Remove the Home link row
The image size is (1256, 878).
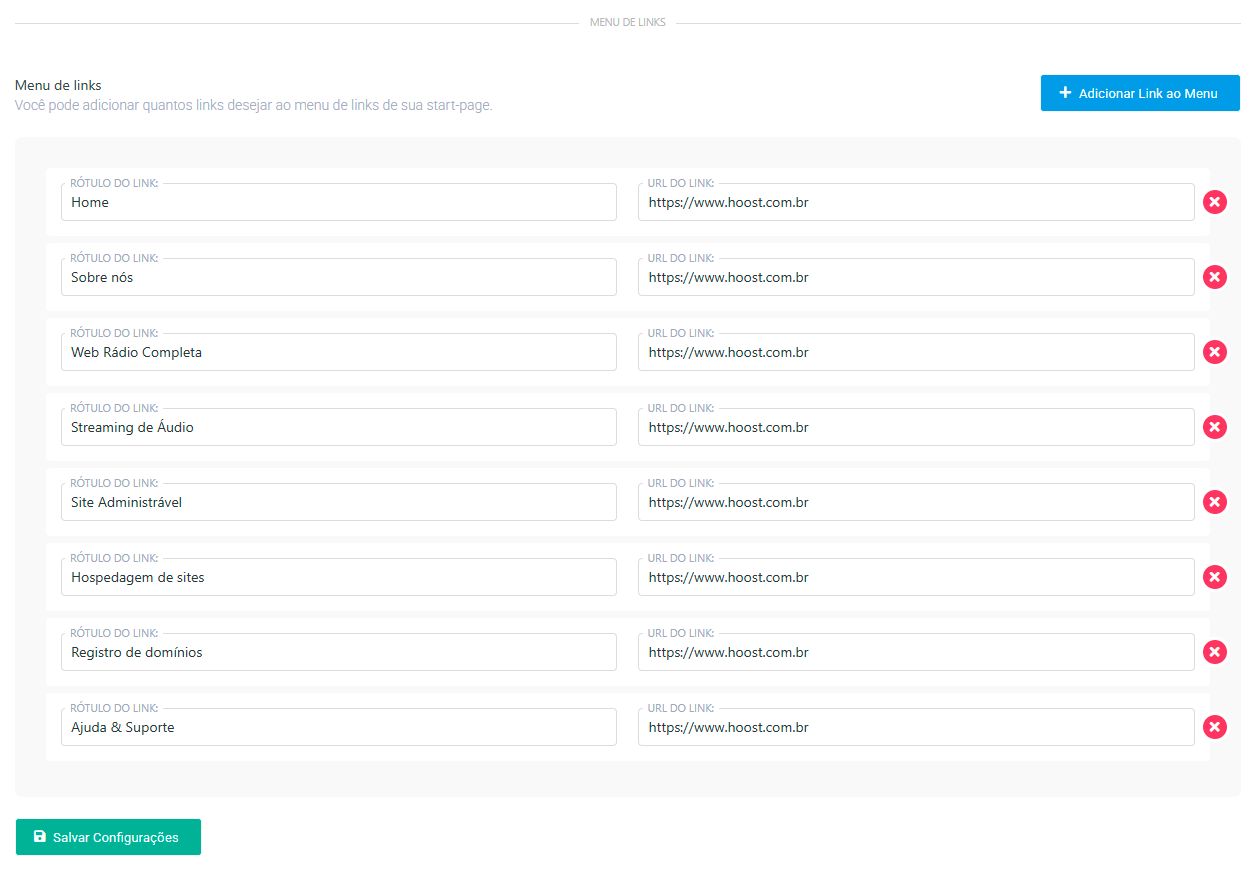pos(1214,202)
